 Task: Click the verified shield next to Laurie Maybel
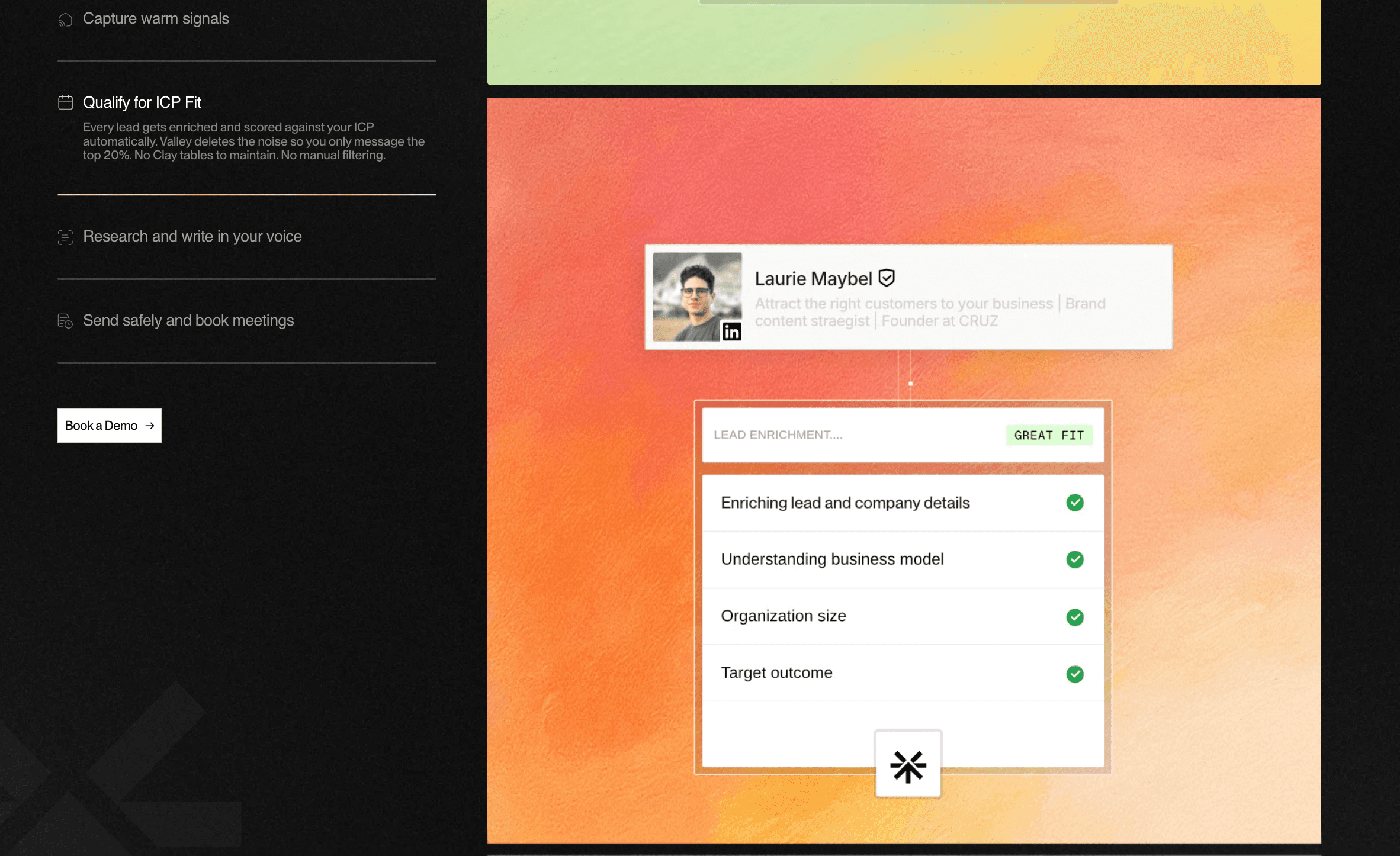click(887, 278)
